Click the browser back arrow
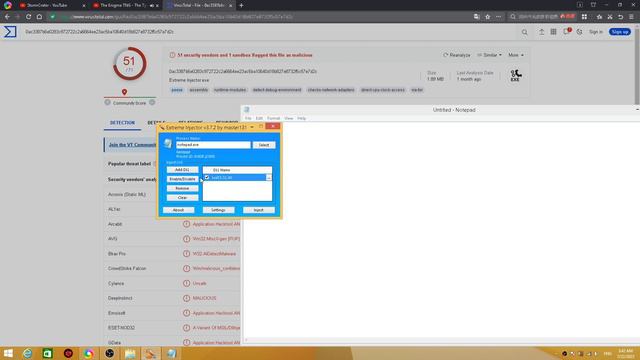The image size is (640, 360). (x=7, y=17)
